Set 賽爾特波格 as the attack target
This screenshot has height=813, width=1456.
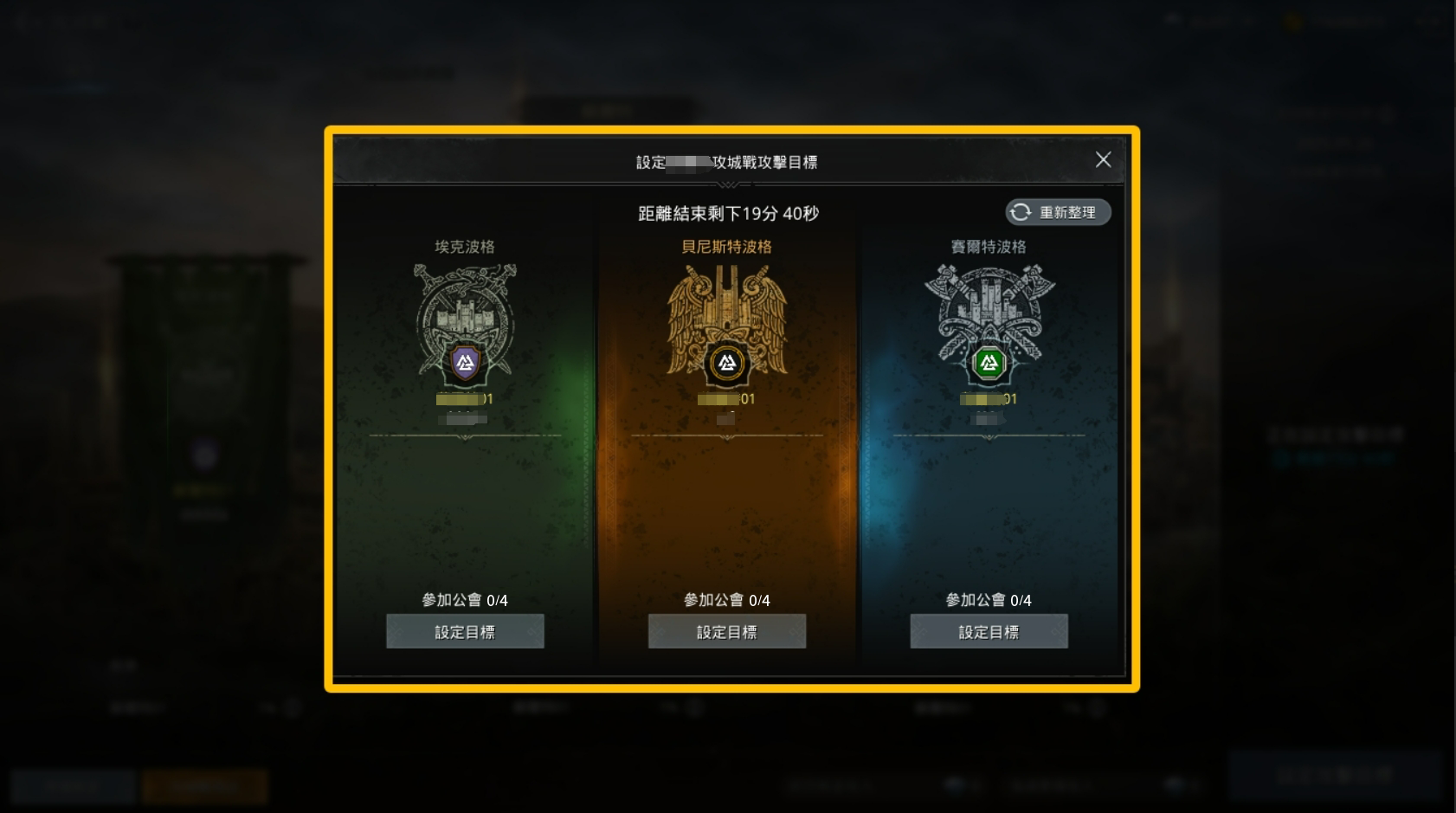tap(989, 631)
